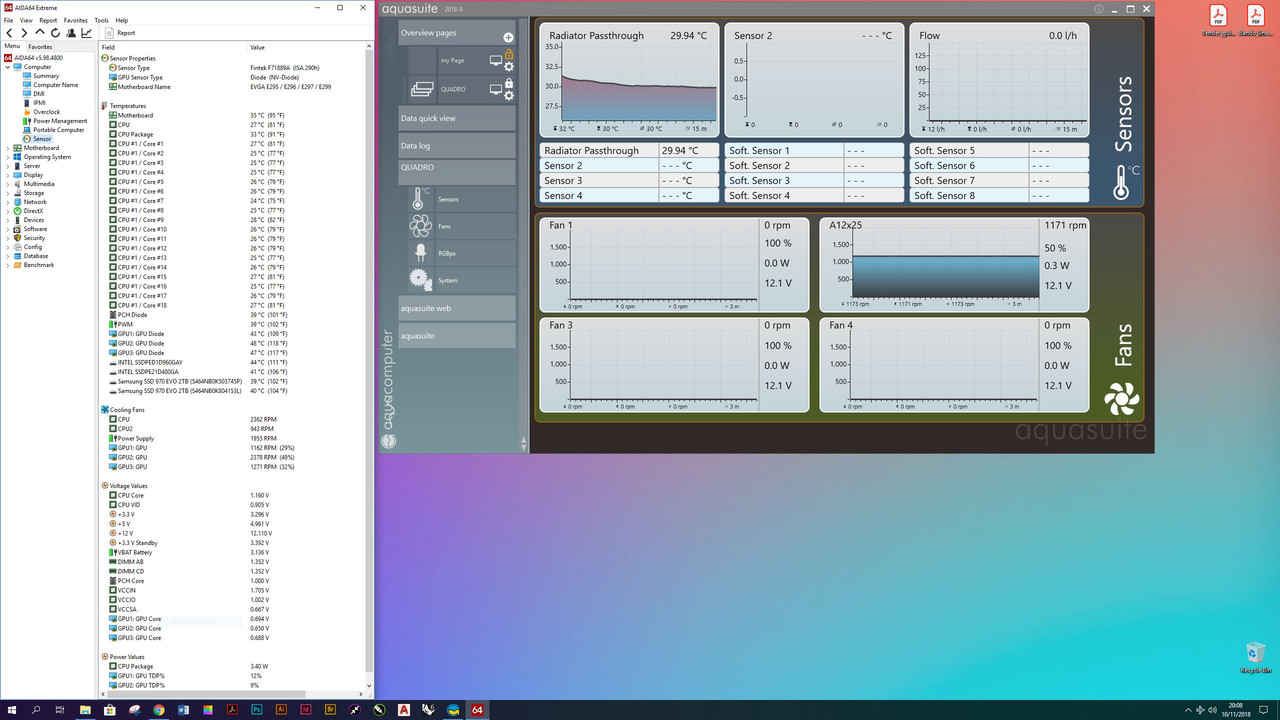Expand the Display tree node
The image size is (1280, 720).
click(8, 175)
